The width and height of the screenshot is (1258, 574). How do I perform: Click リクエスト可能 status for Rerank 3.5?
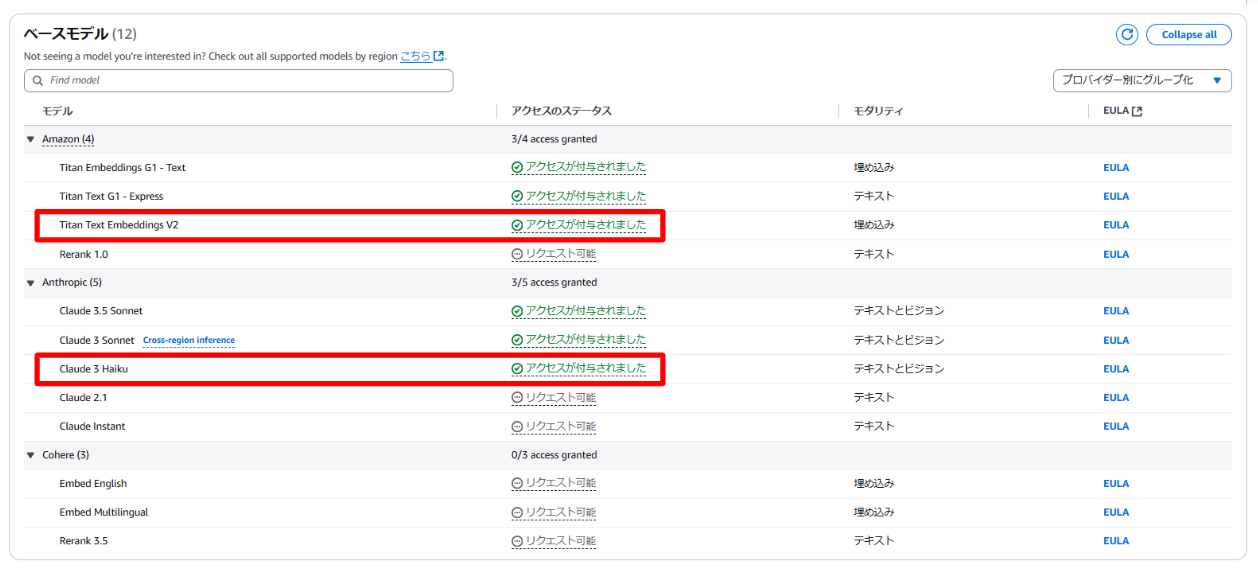[x=554, y=541]
